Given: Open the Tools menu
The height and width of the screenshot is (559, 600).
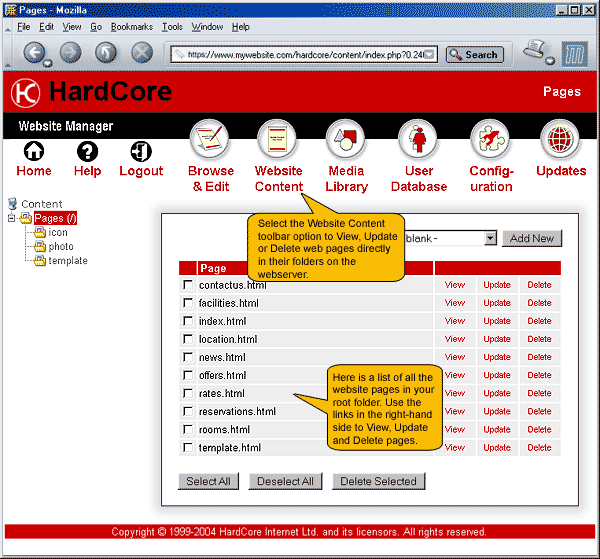Looking at the screenshot, I should tap(172, 27).
